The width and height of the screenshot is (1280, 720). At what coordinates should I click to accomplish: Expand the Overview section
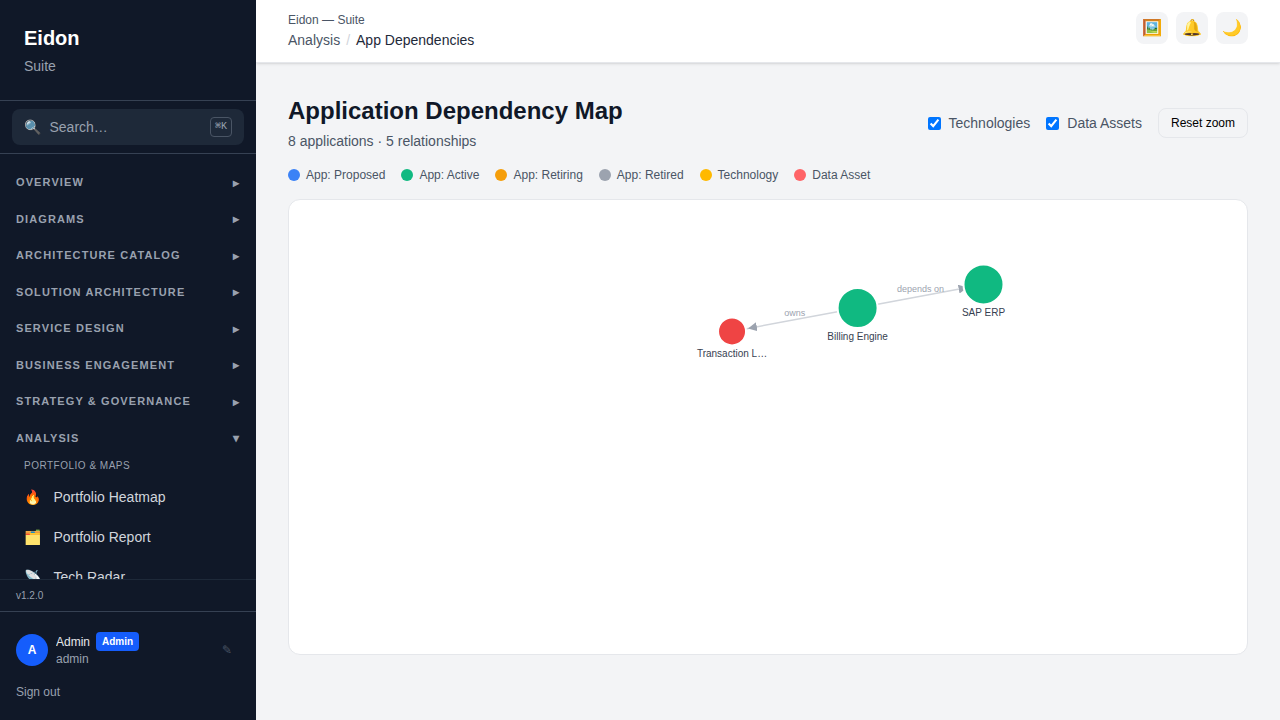pyautogui.click(x=128, y=182)
